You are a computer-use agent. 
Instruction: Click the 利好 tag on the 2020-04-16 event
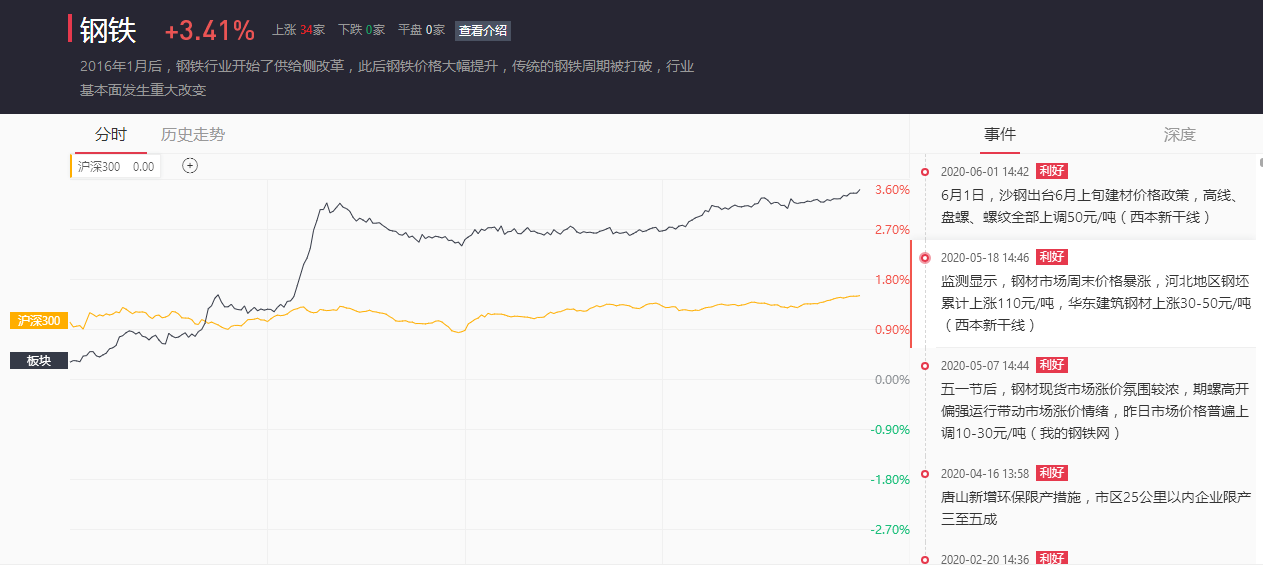1051,473
